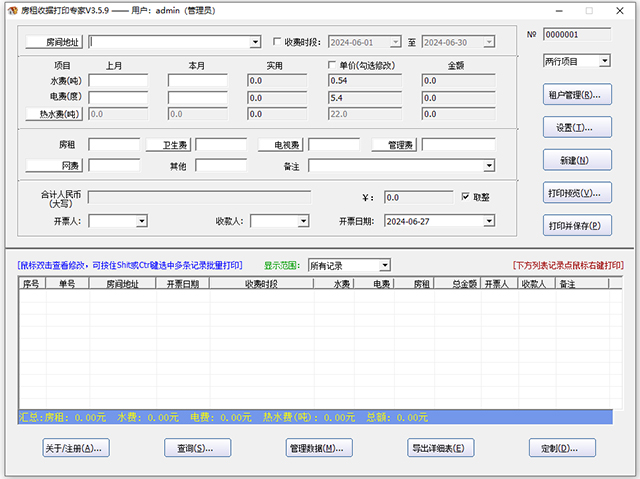Sort by 房间地址 column header in list
The height and width of the screenshot is (479, 640).
click(122, 284)
